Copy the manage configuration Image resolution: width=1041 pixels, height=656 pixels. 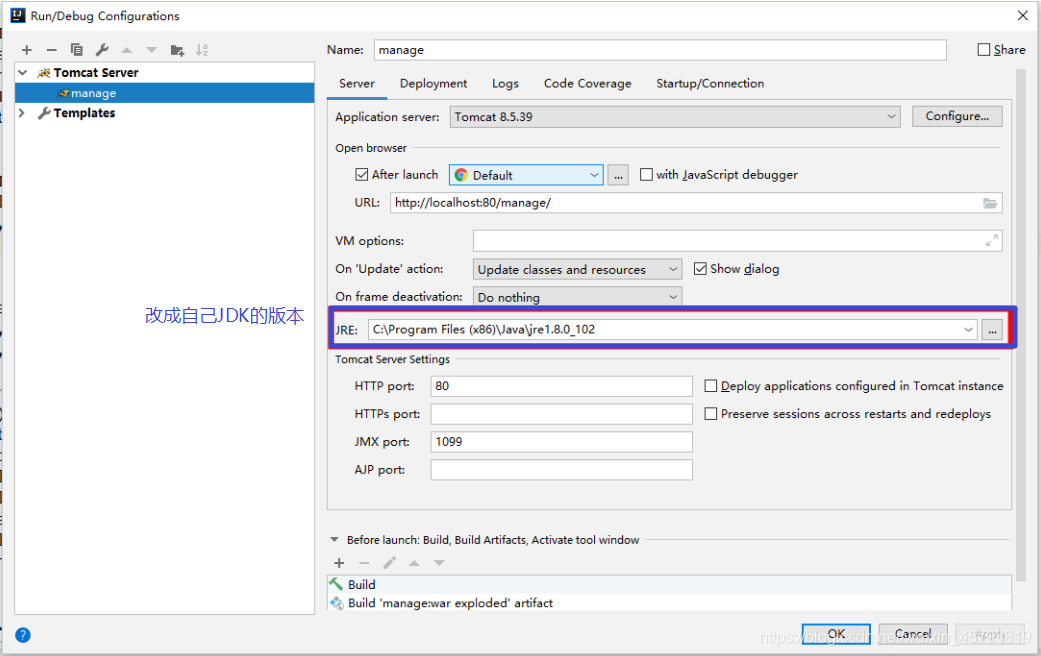pyautogui.click(x=76, y=49)
